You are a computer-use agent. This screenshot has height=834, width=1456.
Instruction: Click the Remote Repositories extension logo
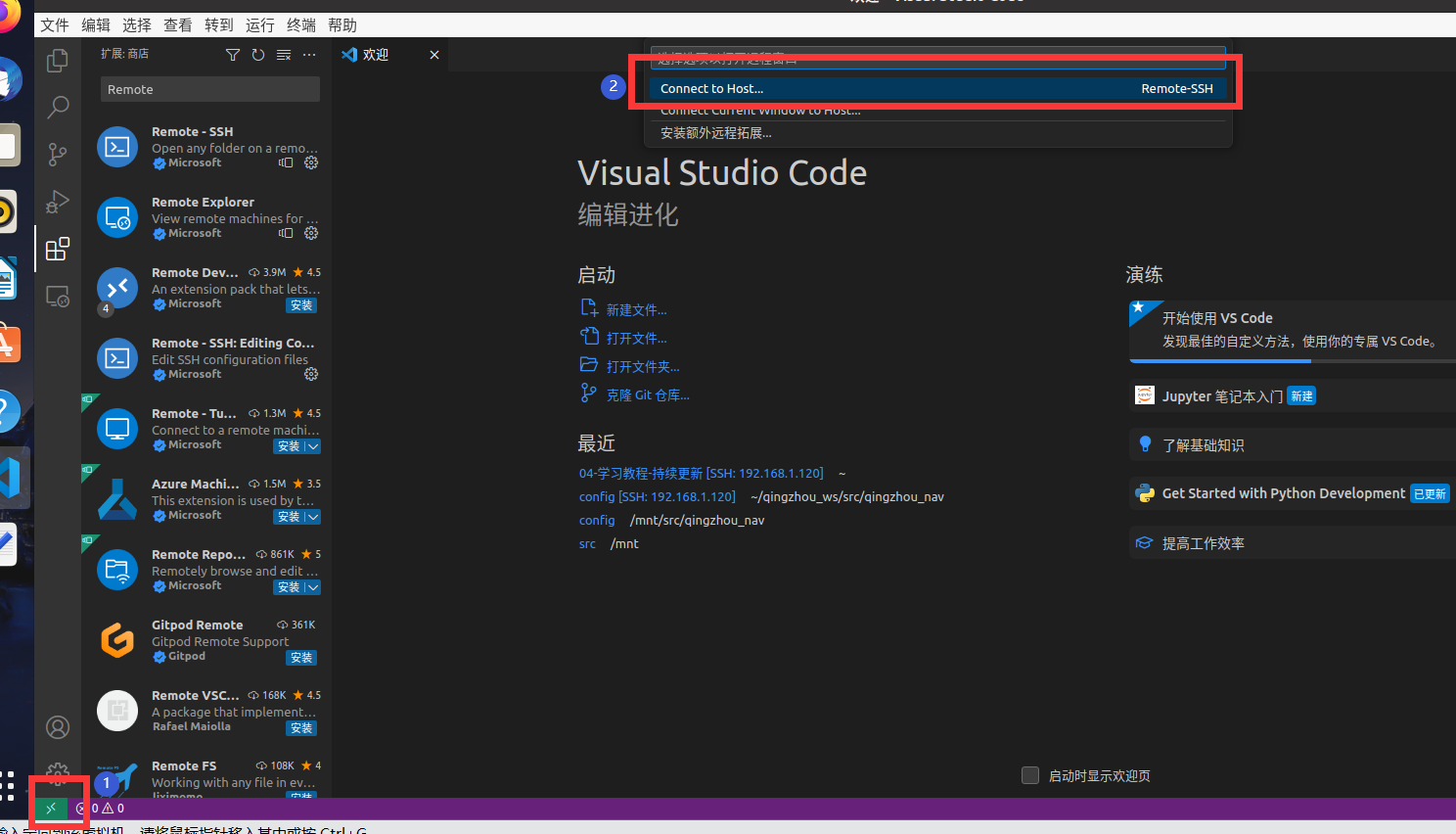(117, 570)
